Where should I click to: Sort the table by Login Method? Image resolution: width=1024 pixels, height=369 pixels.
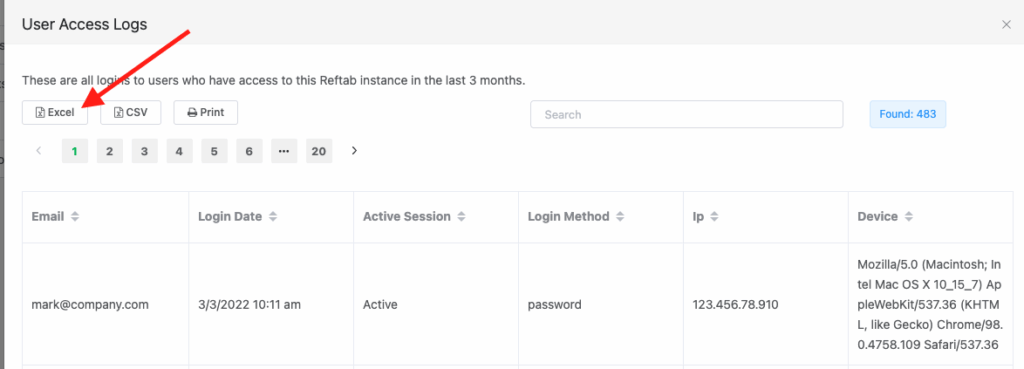point(620,217)
